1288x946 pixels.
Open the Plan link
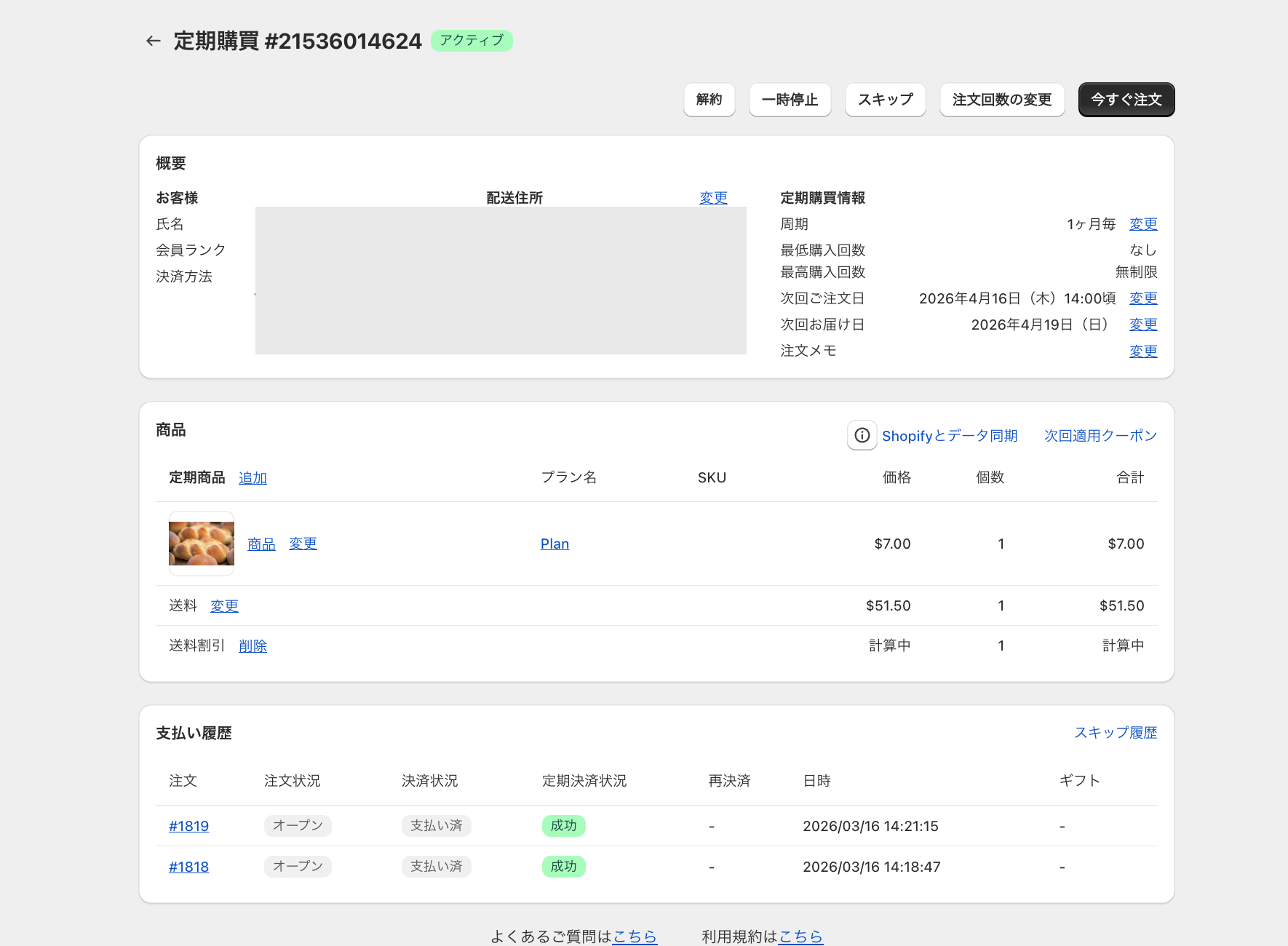pyautogui.click(x=554, y=544)
